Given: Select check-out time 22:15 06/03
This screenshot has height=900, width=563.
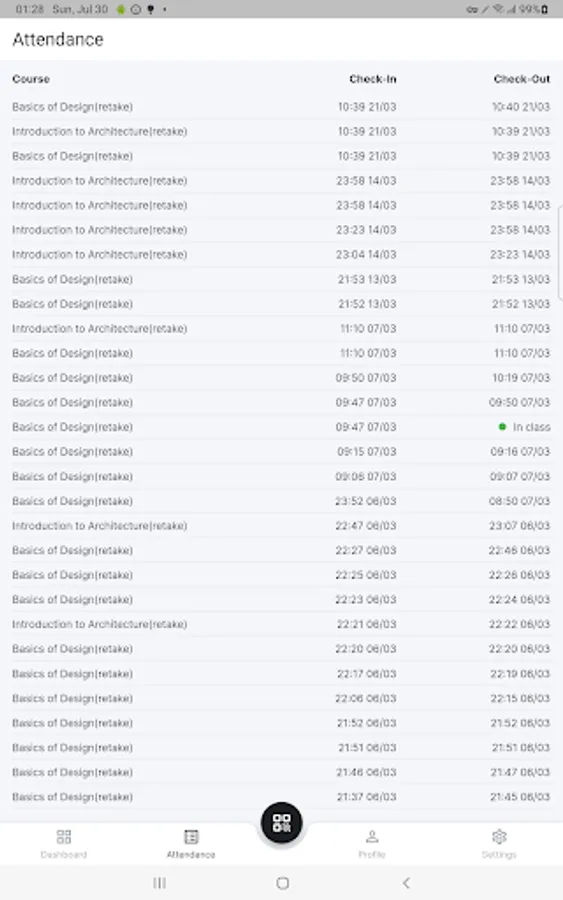Looking at the screenshot, I should click(520, 699).
